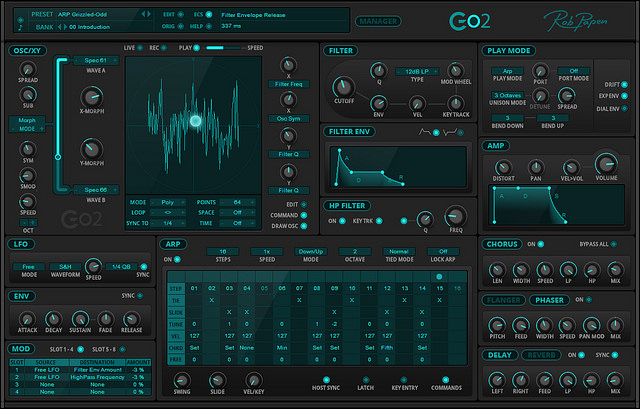Enable Bypass All effects

pyautogui.click(x=613, y=244)
